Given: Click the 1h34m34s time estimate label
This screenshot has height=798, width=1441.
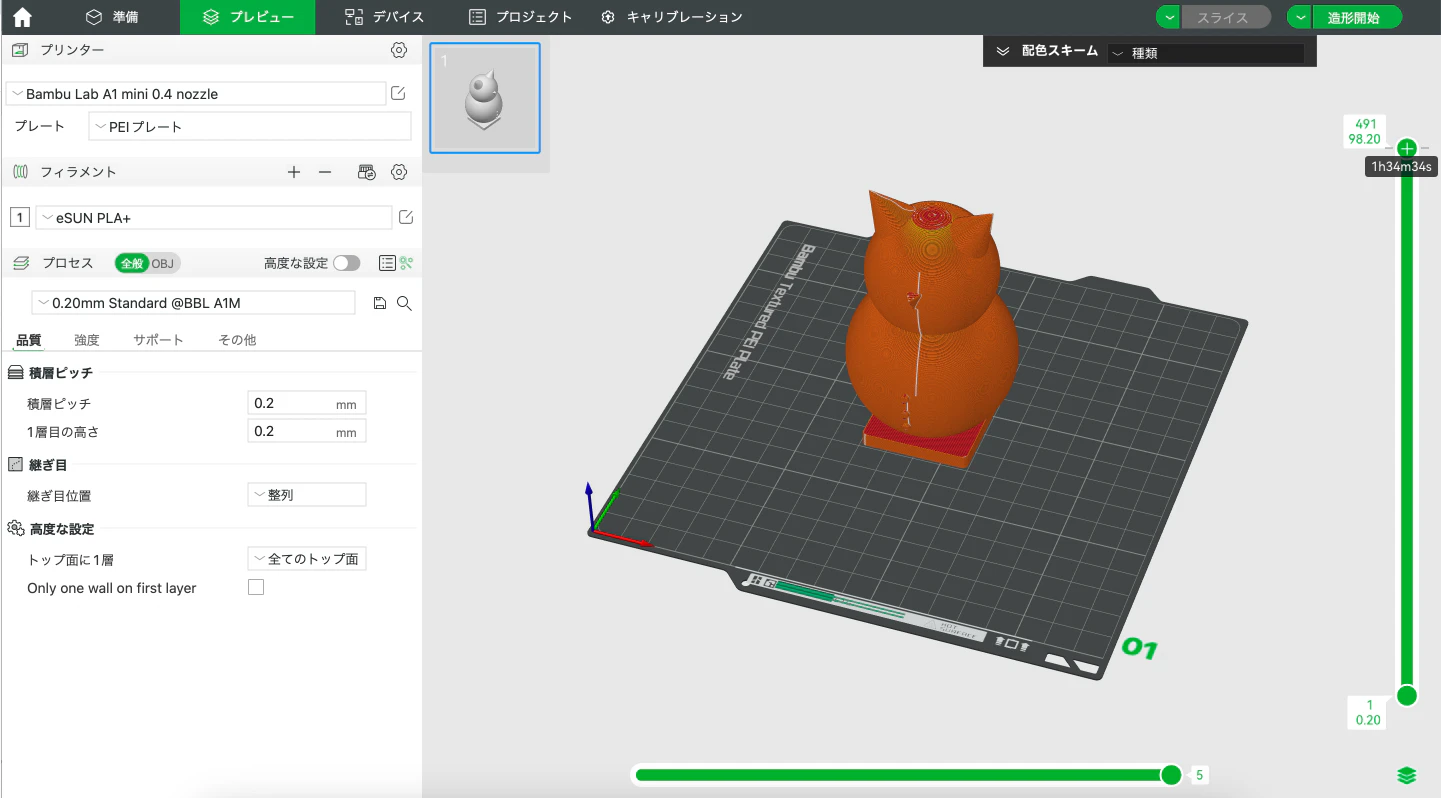Looking at the screenshot, I should click(1402, 167).
